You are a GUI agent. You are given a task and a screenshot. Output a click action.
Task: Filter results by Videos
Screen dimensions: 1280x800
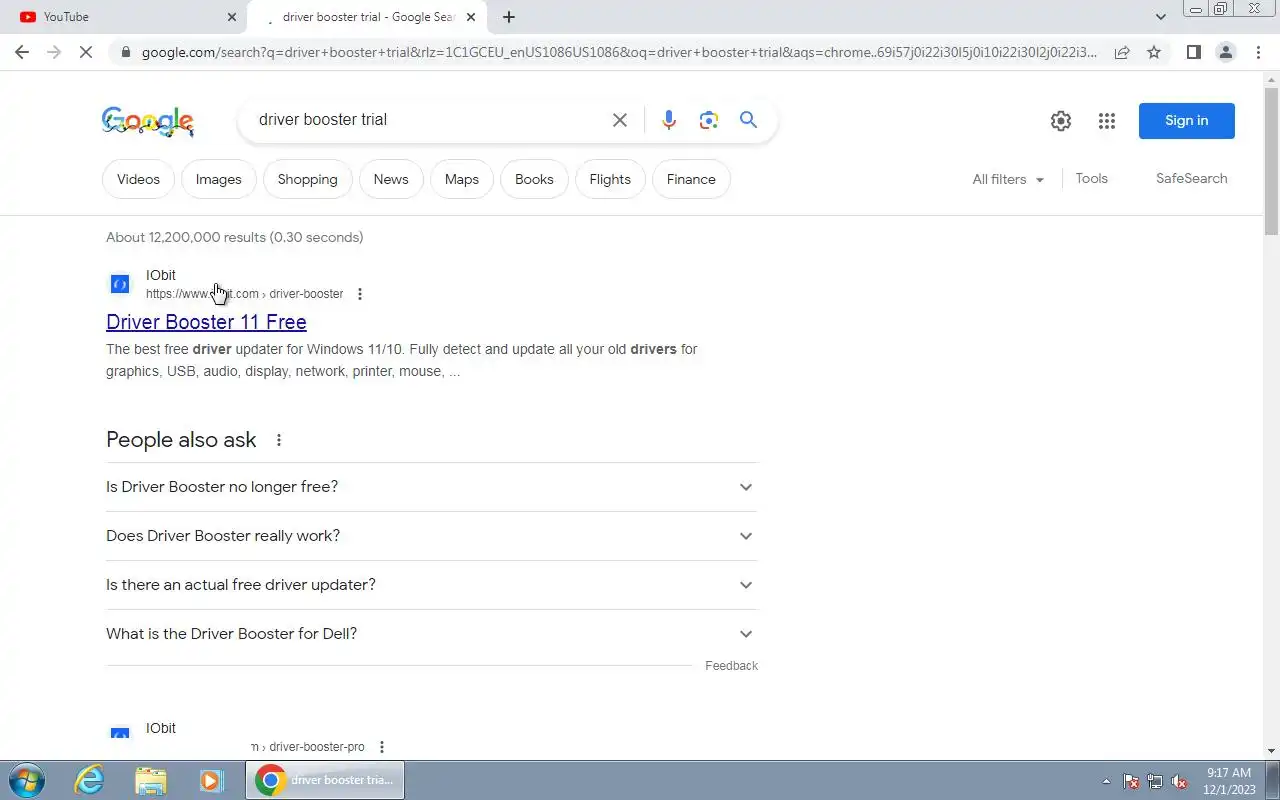pyautogui.click(x=138, y=179)
